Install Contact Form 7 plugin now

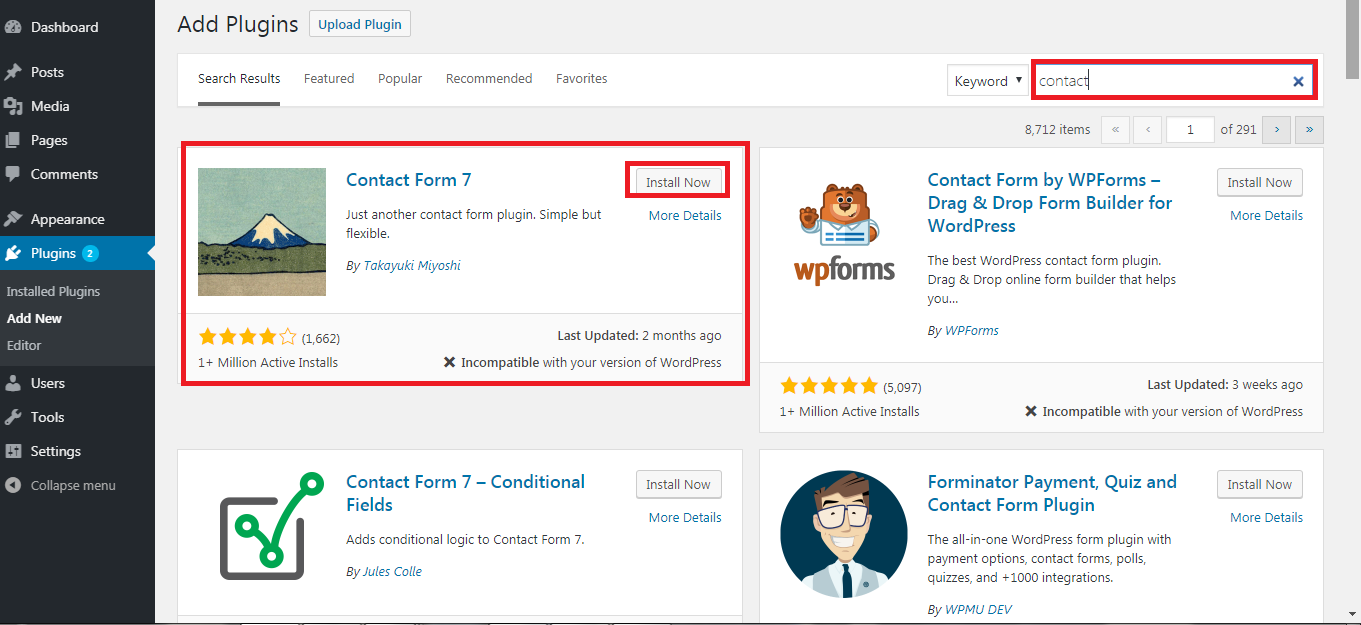click(x=678, y=182)
